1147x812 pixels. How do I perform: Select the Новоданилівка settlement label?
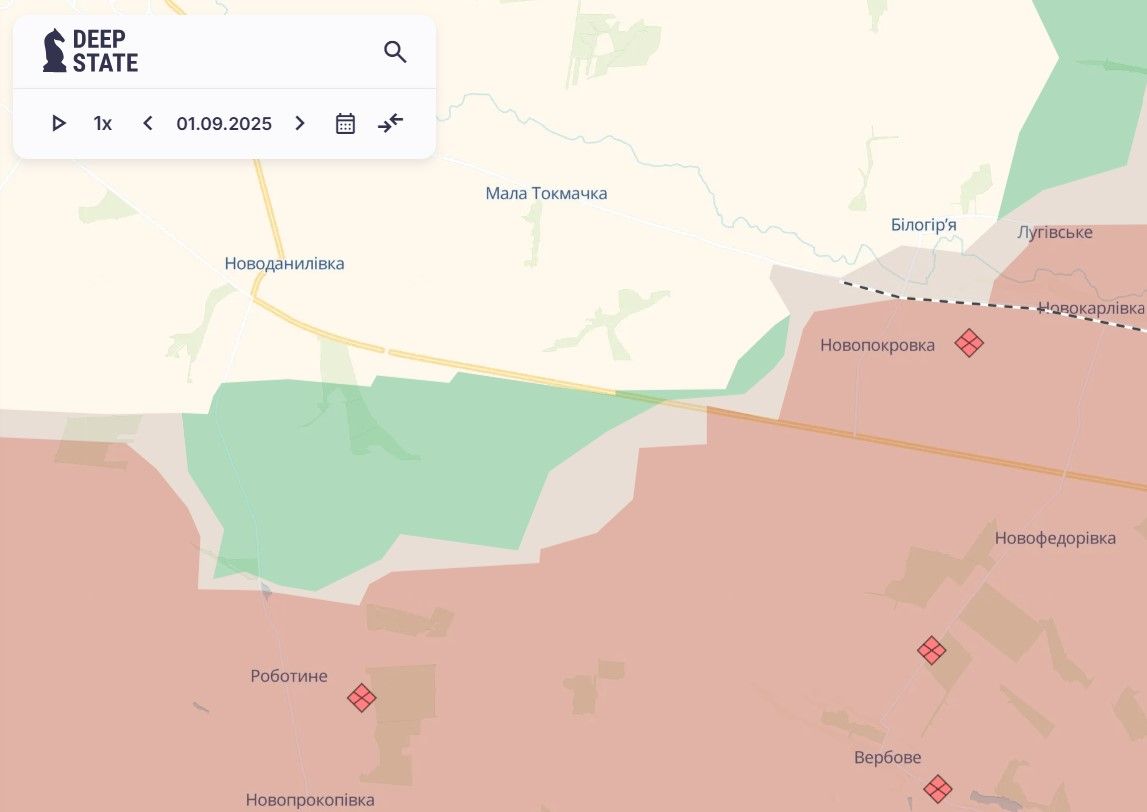point(284,264)
